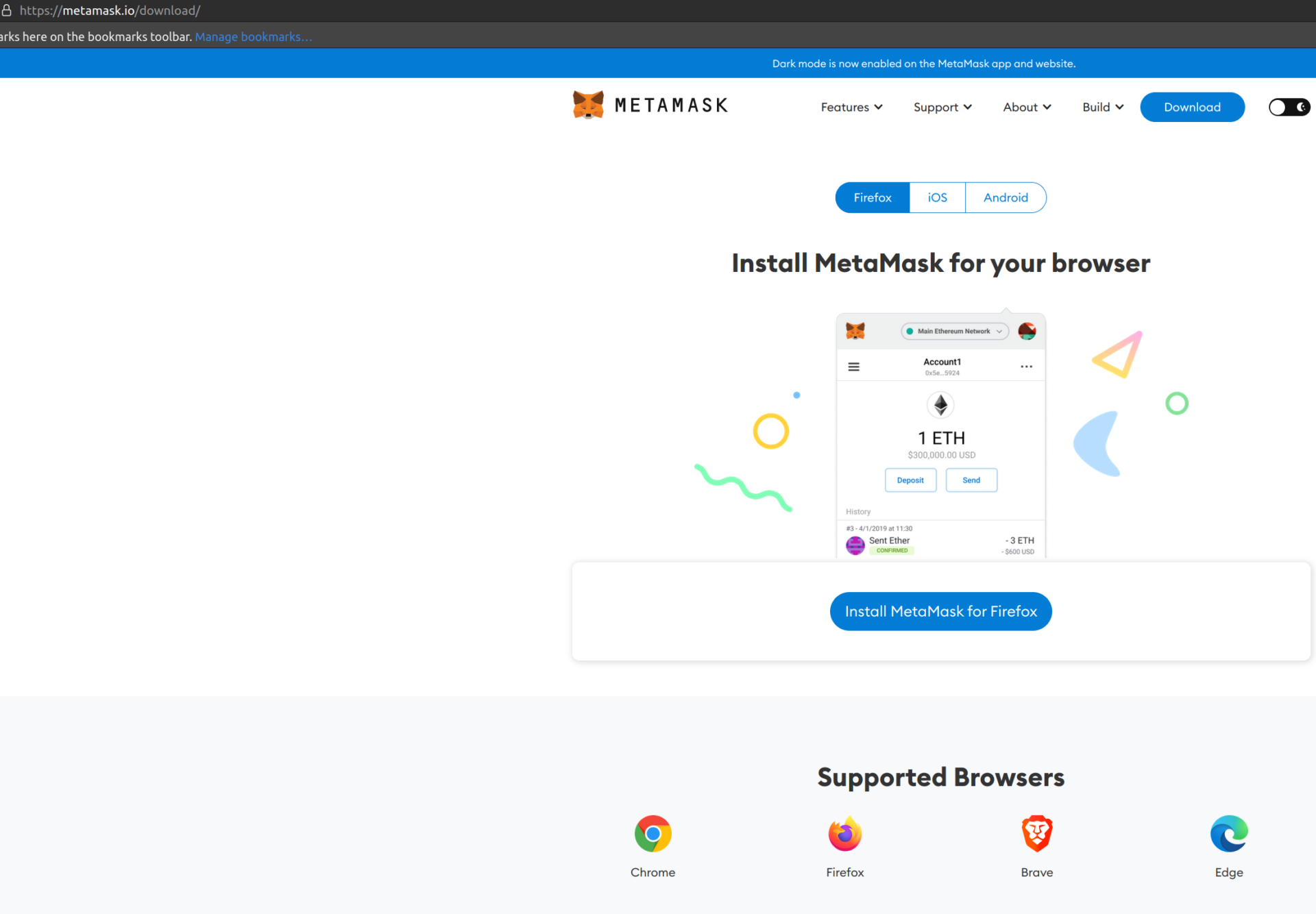Viewport: 1316px width, 914px height.
Task: Click the Ethereum diamond icon
Action: [x=940, y=404]
